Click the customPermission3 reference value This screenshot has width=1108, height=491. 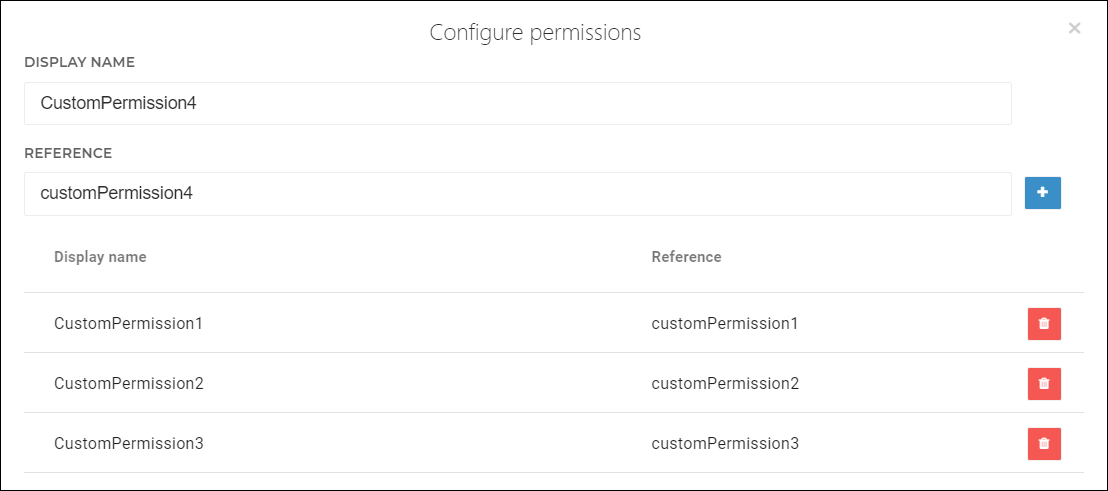[x=725, y=444]
